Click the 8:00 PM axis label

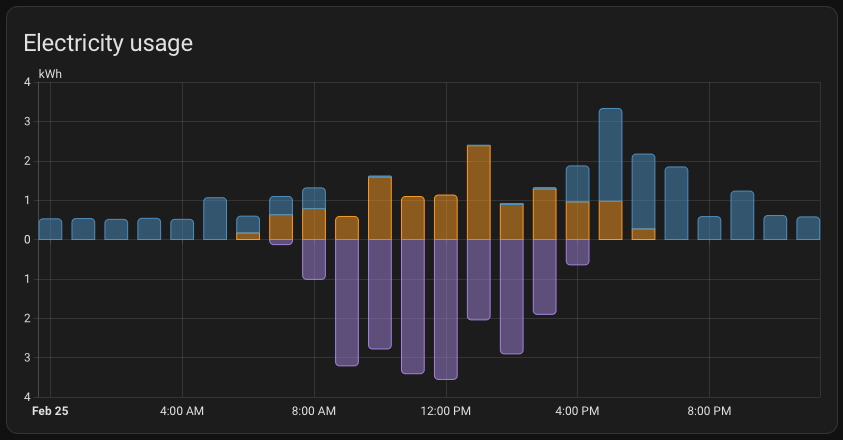click(x=709, y=411)
